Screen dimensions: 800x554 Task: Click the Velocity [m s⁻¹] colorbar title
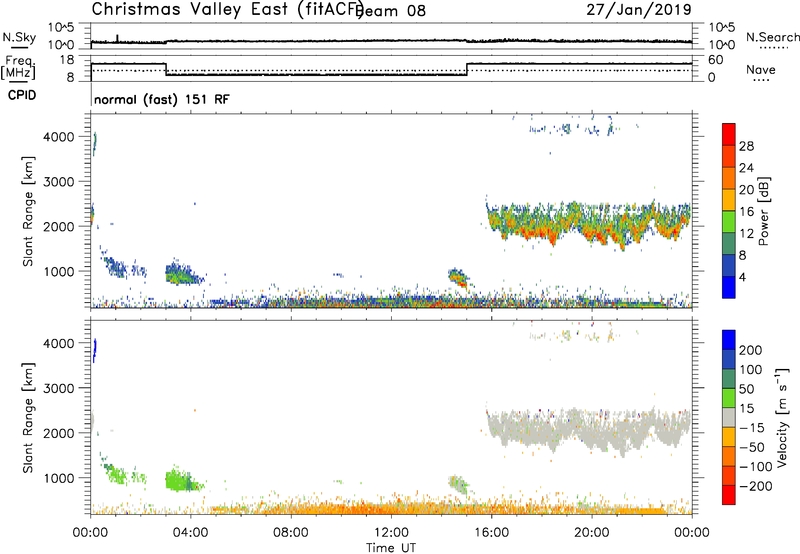[x=782, y=417]
